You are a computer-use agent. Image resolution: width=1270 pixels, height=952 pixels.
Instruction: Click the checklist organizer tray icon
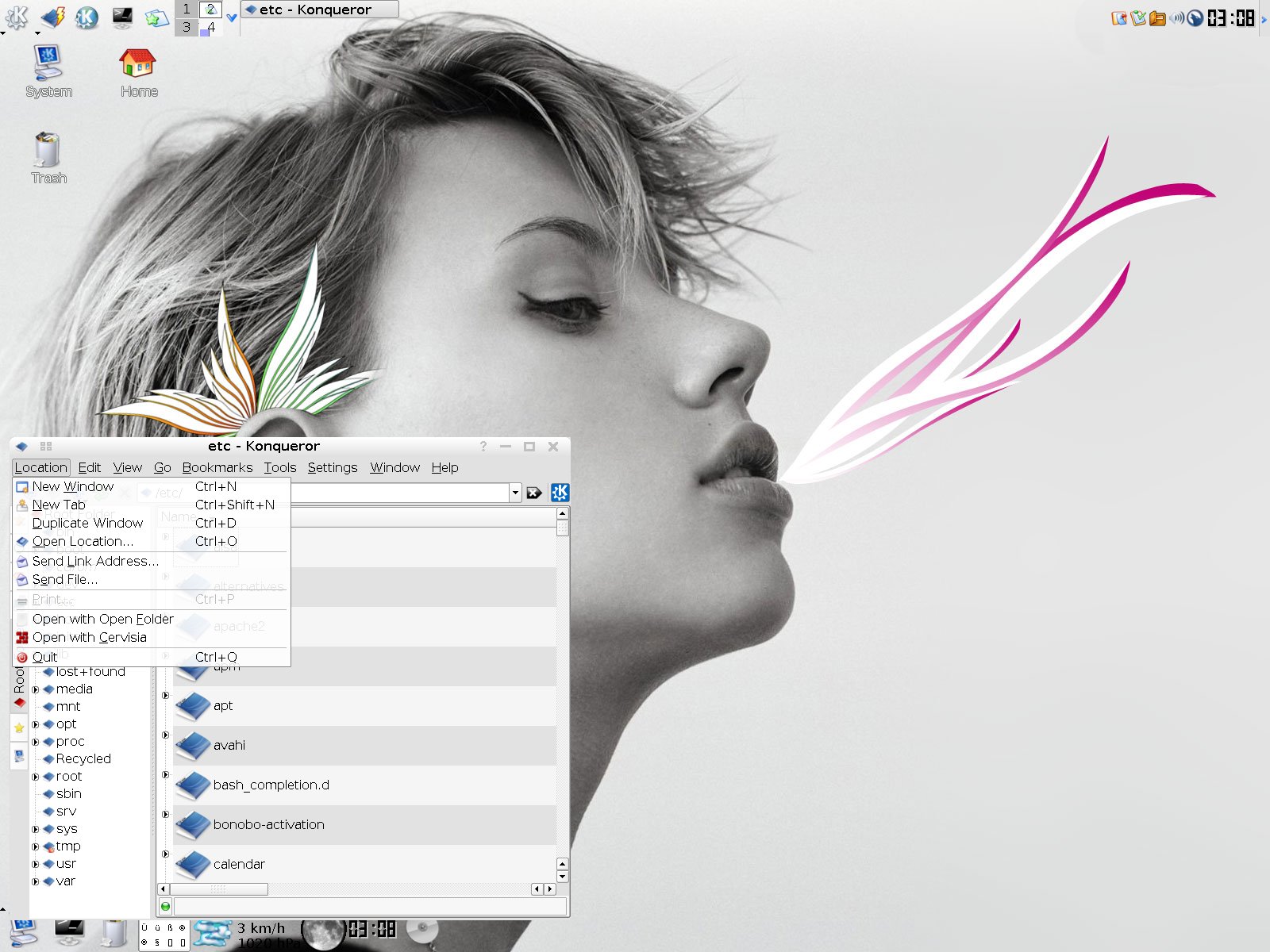(1138, 17)
